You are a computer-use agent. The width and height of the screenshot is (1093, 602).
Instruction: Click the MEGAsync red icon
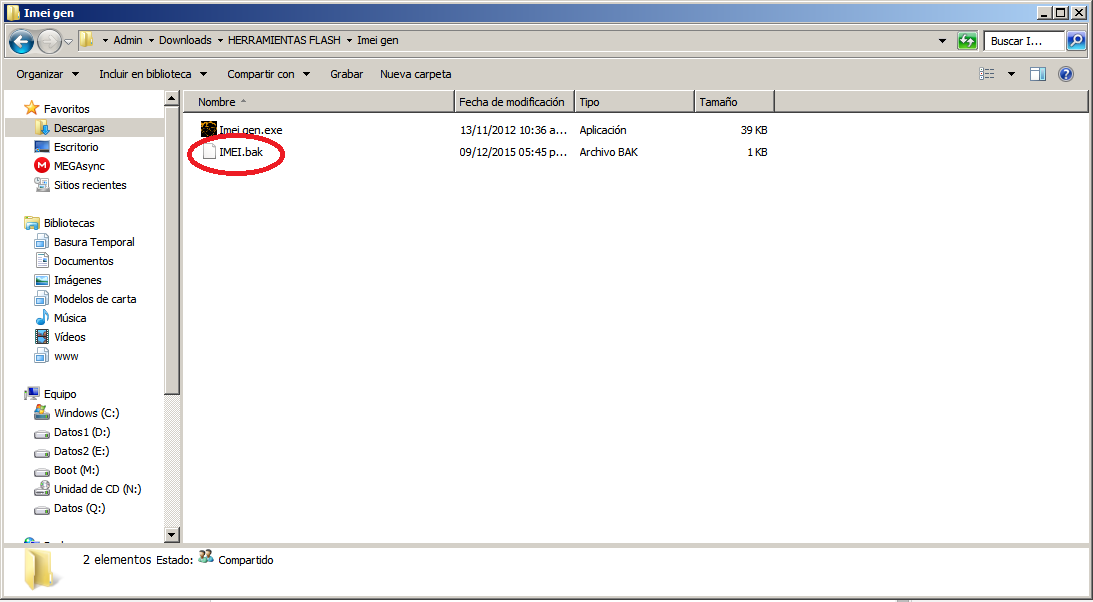pos(42,166)
